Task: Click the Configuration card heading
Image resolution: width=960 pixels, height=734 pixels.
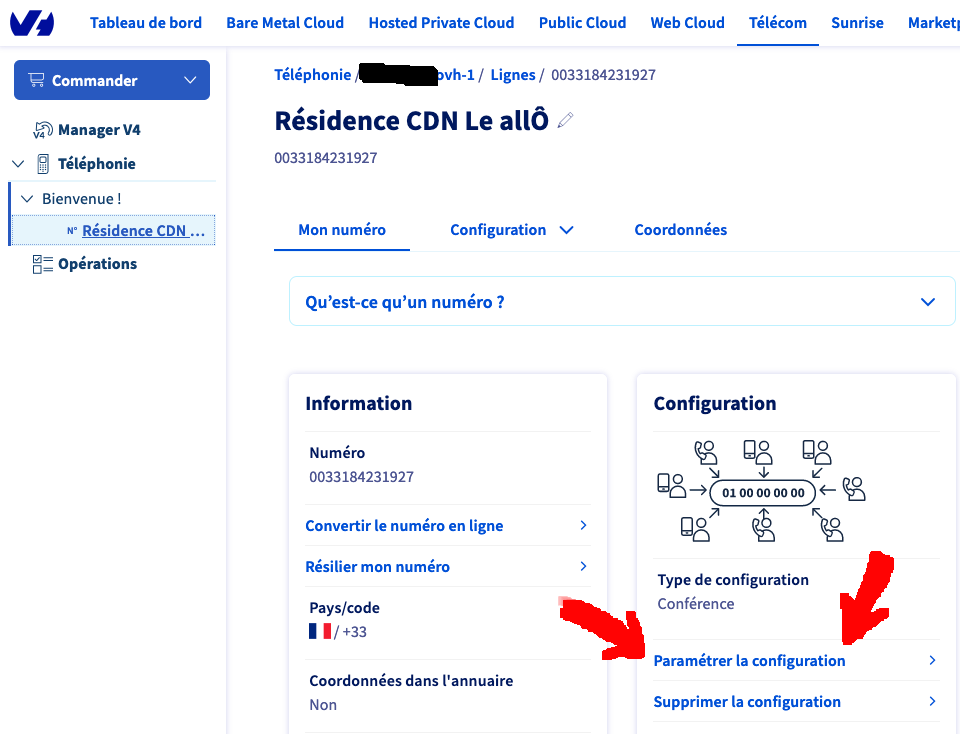Action: click(715, 403)
